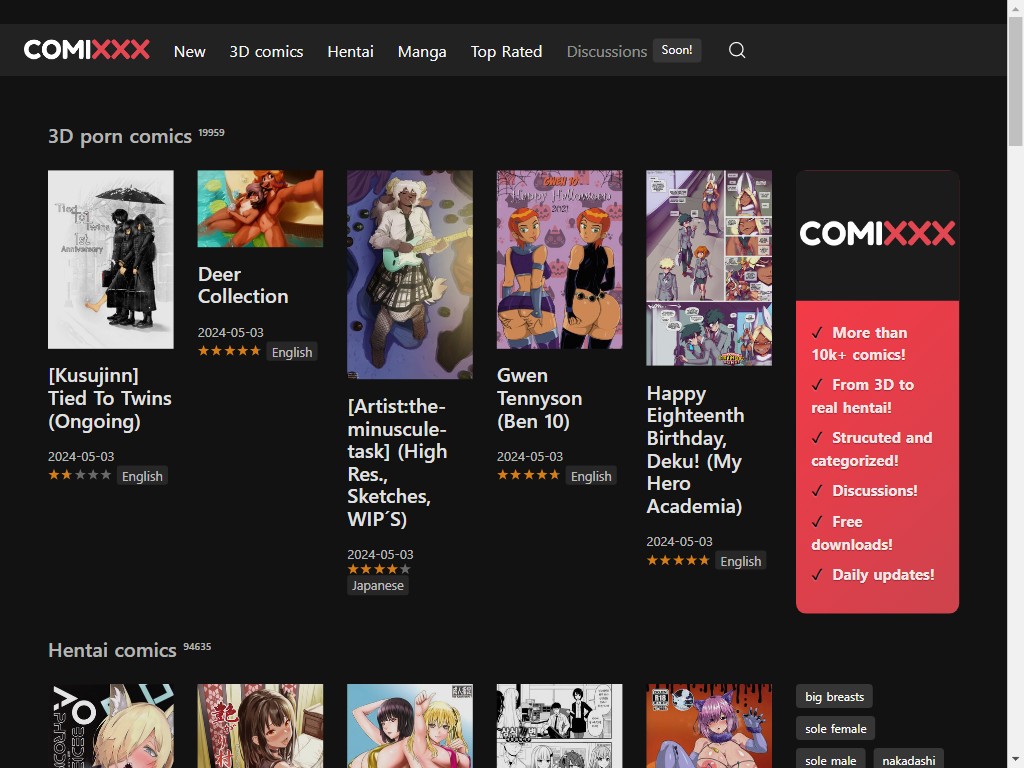Click the English badge under Deer Collection

coord(292,352)
